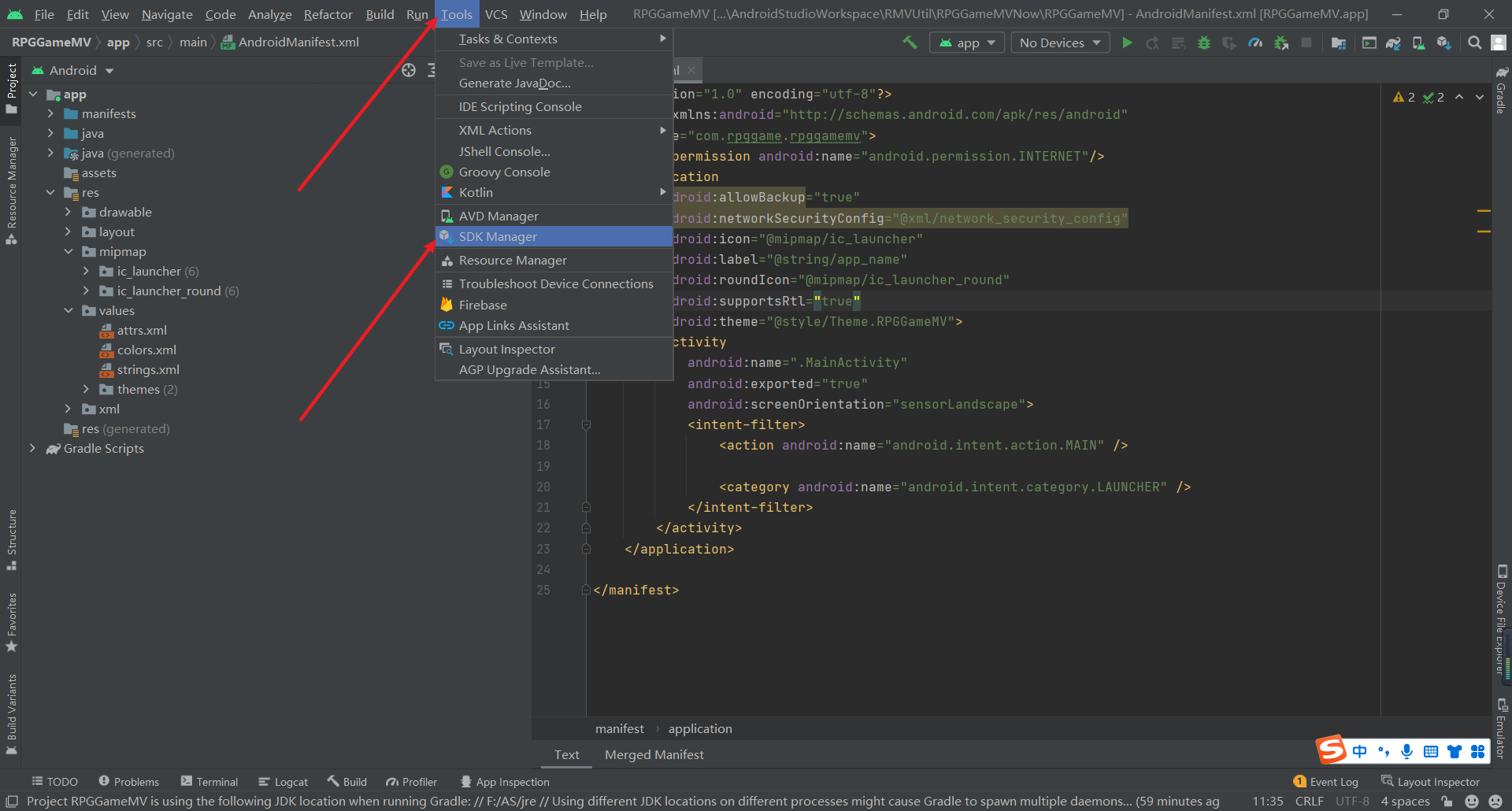This screenshot has width=1512, height=811.
Task: Open Layout Inspector from Tools menu
Action: [554, 349]
